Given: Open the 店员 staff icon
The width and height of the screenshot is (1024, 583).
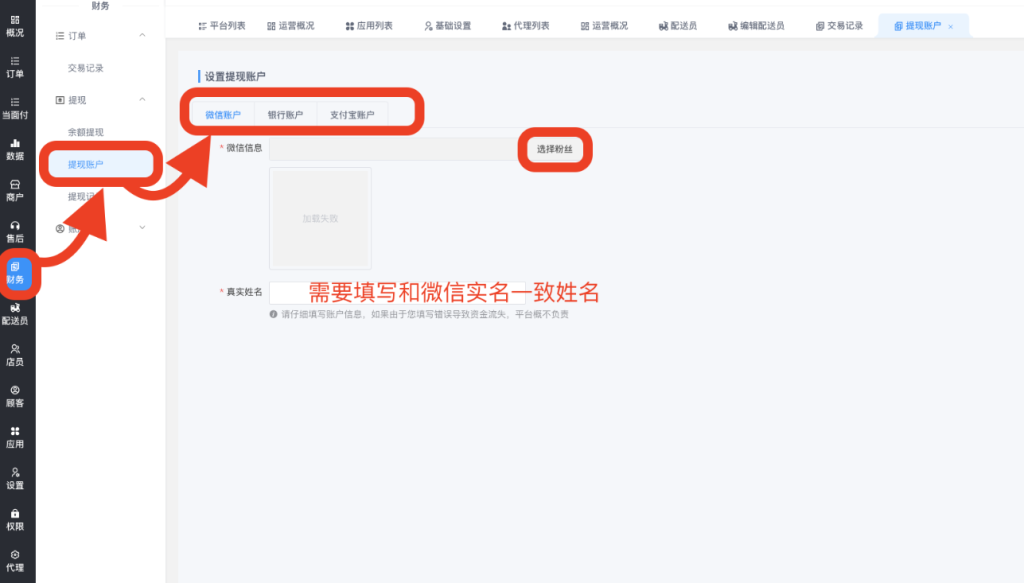Looking at the screenshot, I should tap(15, 355).
